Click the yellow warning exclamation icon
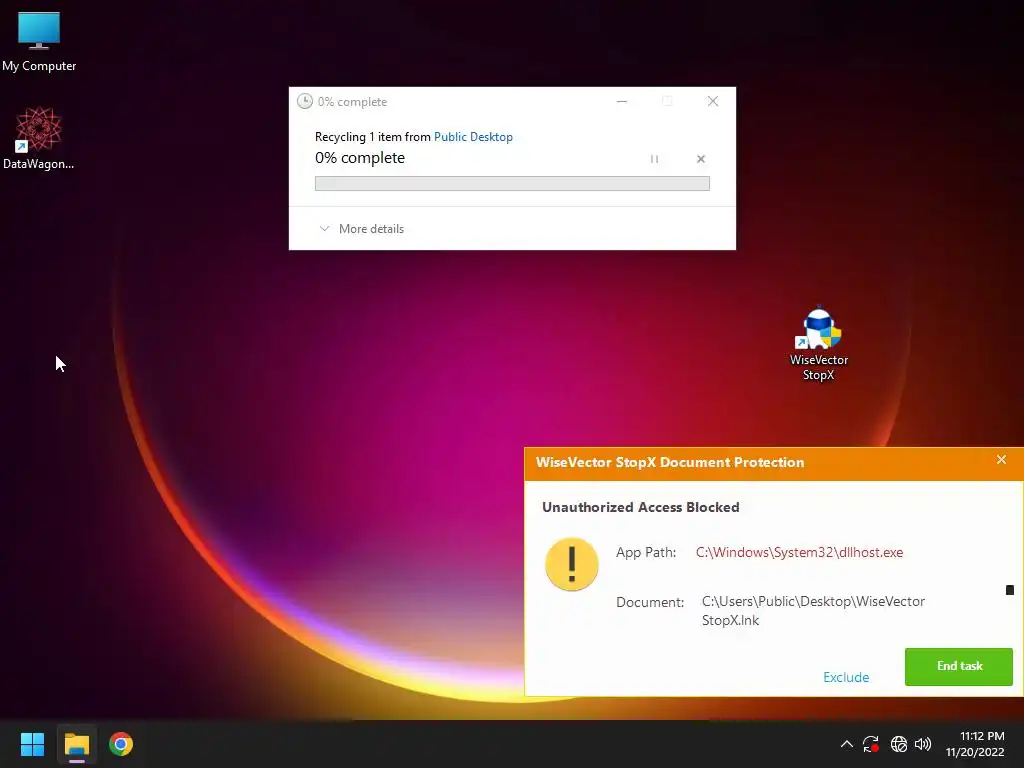This screenshot has height=768, width=1024. pos(571,564)
